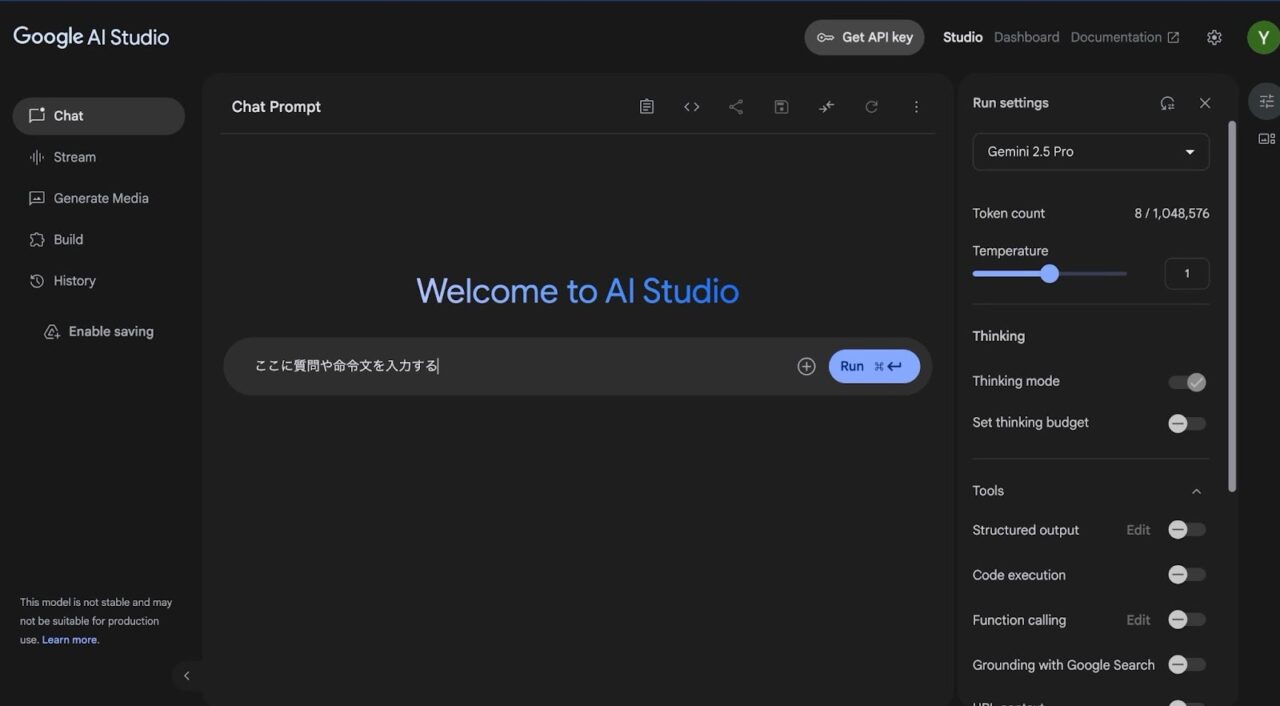
Task: Click the Learn more link
Action: pos(69,640)
